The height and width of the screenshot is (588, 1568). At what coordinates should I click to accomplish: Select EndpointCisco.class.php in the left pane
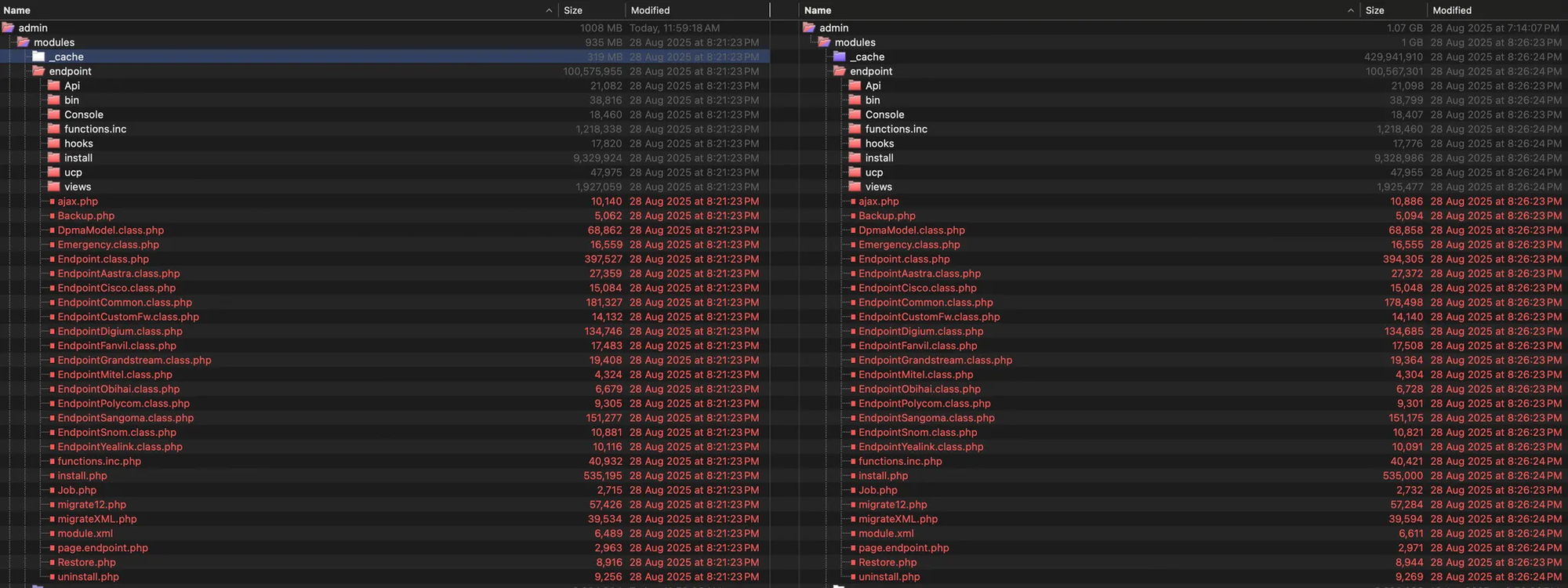pos(116,288)
